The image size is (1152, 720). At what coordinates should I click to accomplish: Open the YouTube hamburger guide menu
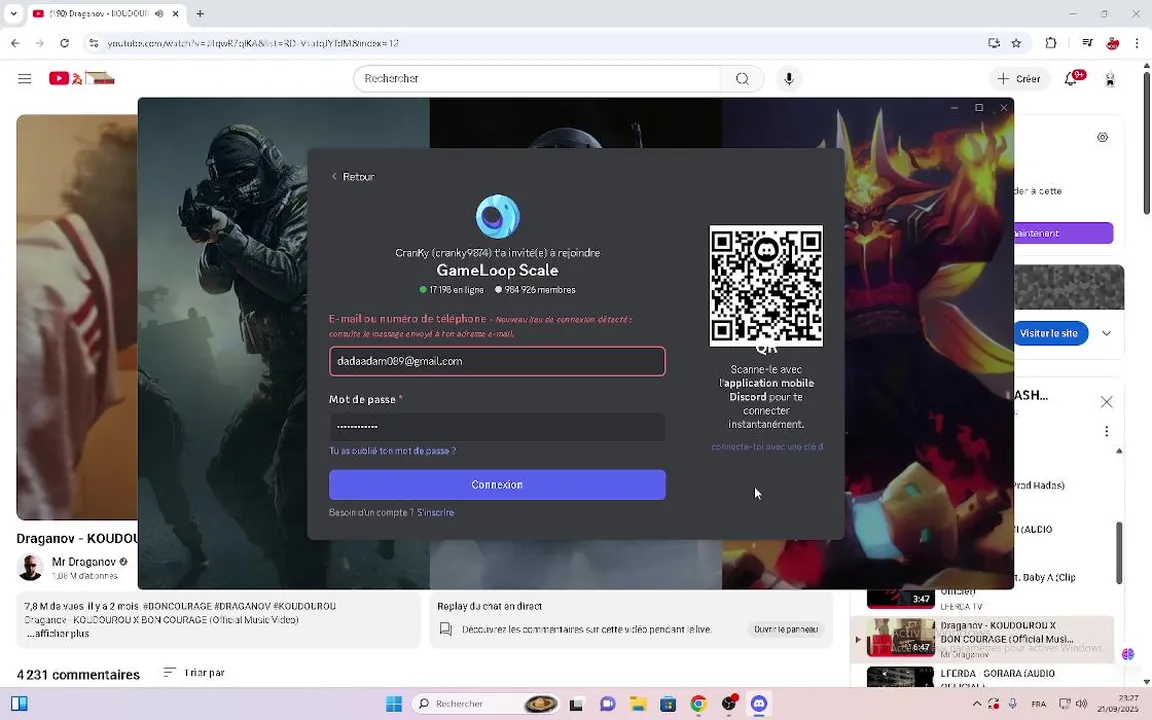(x=24, y=79)
